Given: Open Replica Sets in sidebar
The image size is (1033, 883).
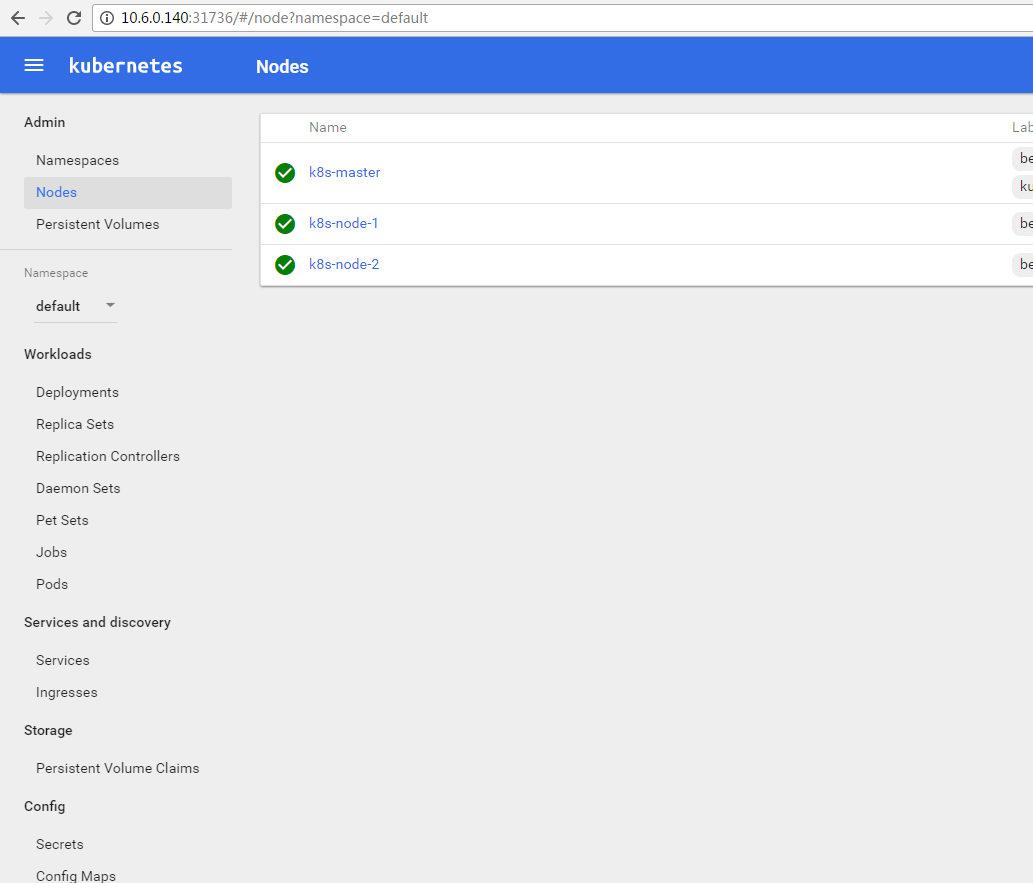Looking at the screenshot, I should click(75, 424).
